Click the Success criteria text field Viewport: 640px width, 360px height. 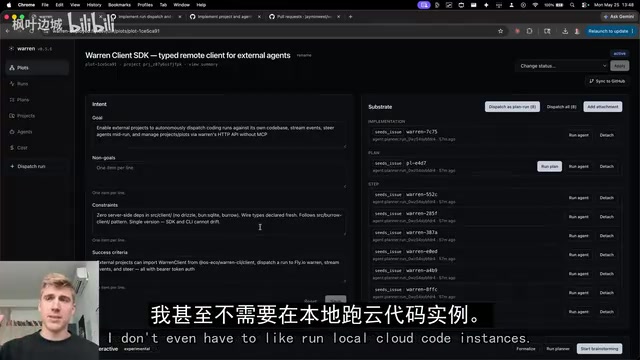click(219, 270)
